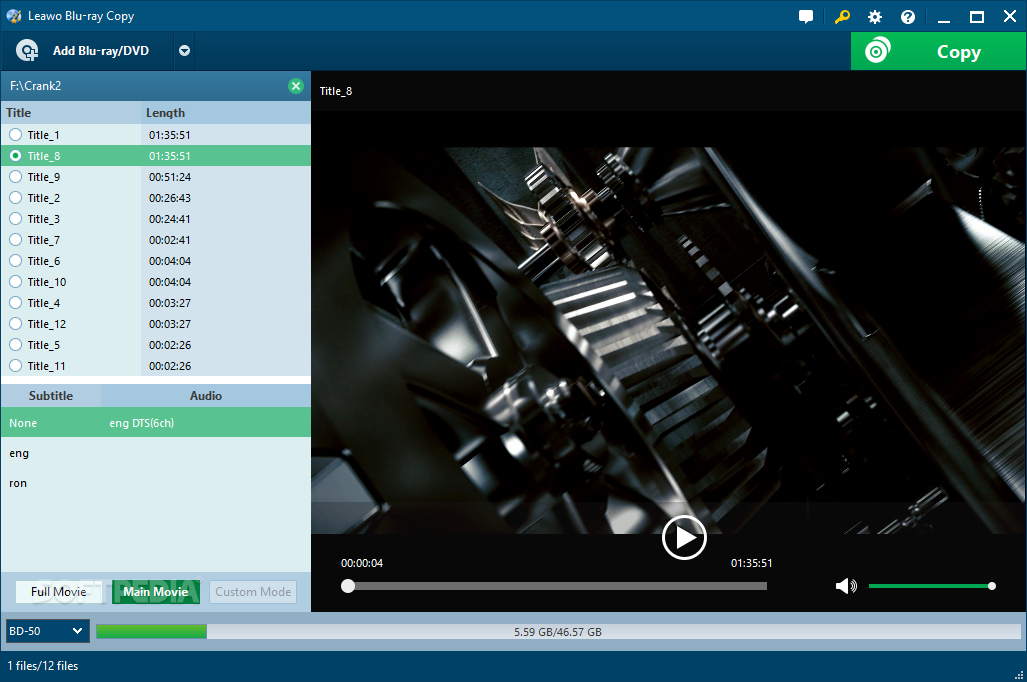Start the green Copy button
Image resolution: width=1027 pixels, height=682 pixels.
coord(938,51)
